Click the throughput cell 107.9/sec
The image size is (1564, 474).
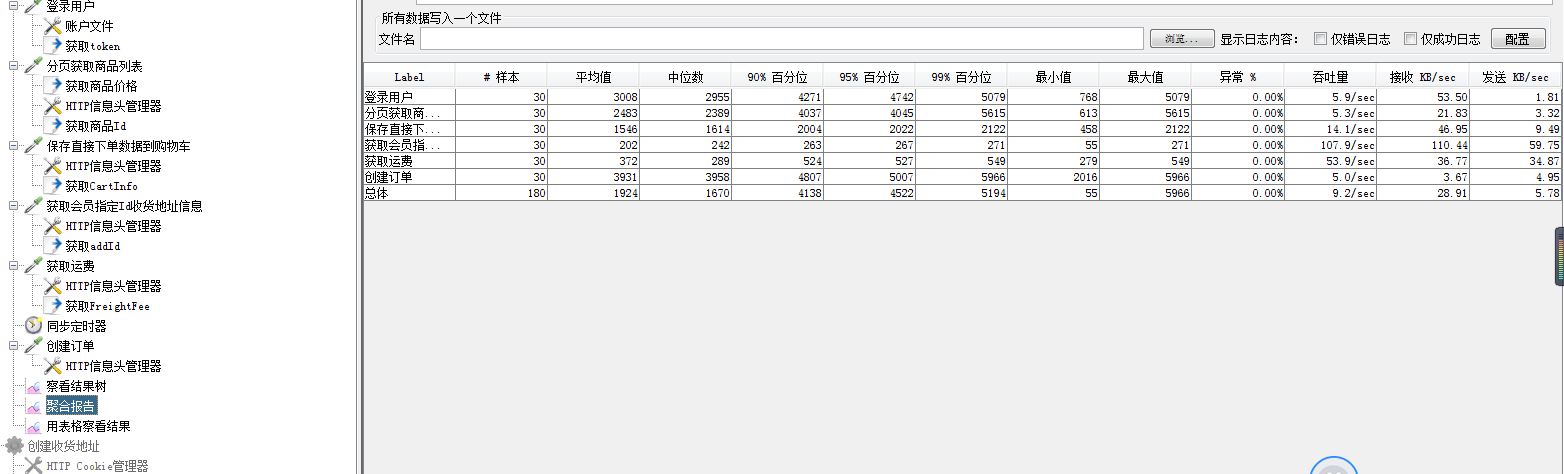1330,145
